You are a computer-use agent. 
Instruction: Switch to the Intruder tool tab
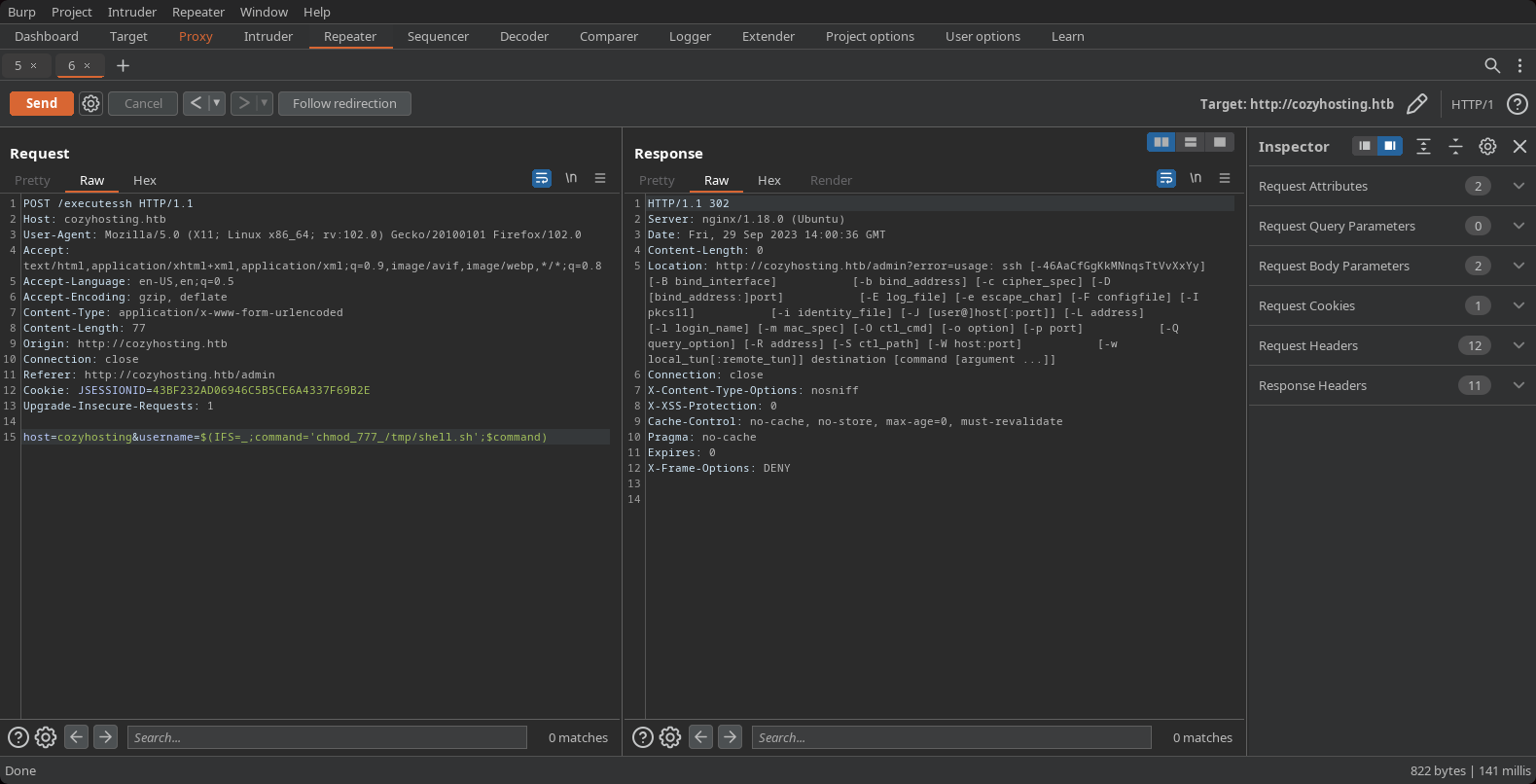268,36
